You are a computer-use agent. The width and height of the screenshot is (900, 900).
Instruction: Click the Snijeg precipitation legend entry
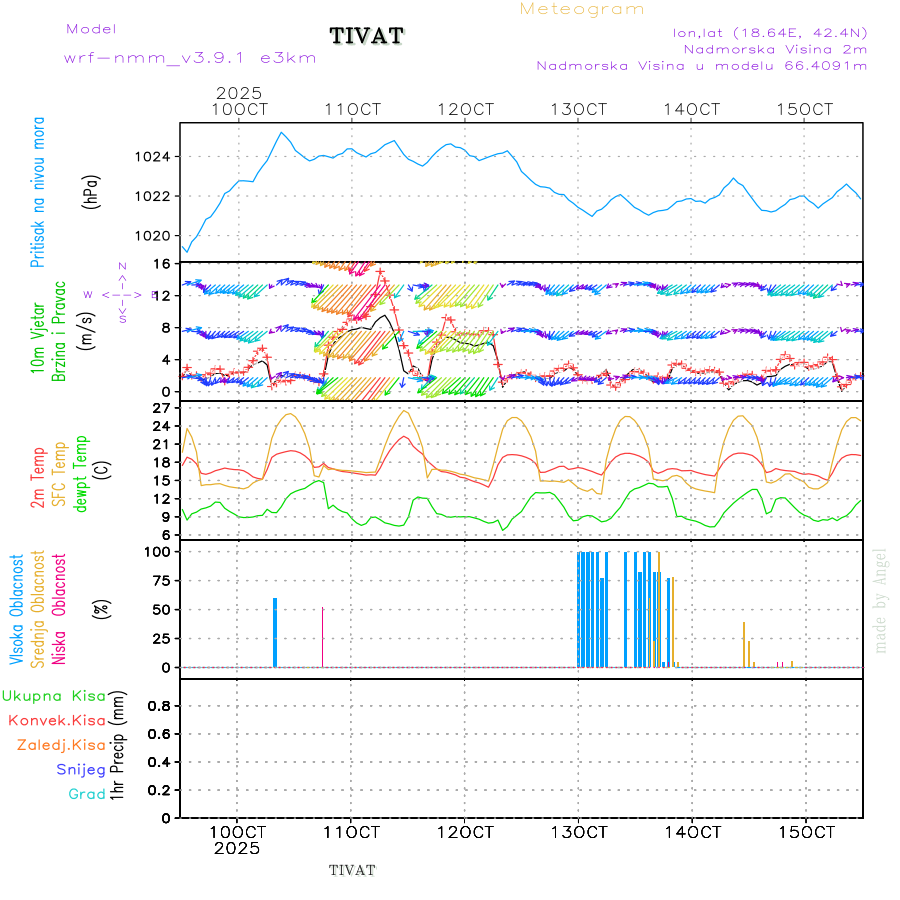point(81,769)
